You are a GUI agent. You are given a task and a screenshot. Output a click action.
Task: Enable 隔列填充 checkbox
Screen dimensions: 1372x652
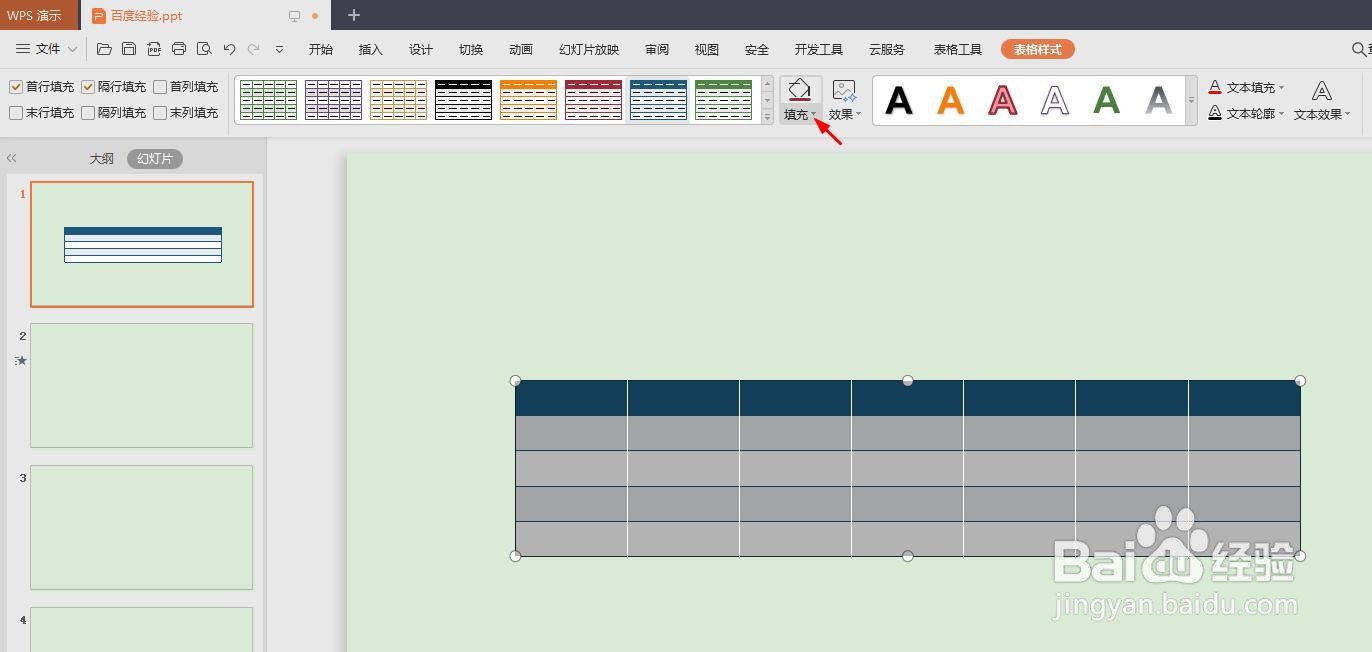tap(88, 113)
